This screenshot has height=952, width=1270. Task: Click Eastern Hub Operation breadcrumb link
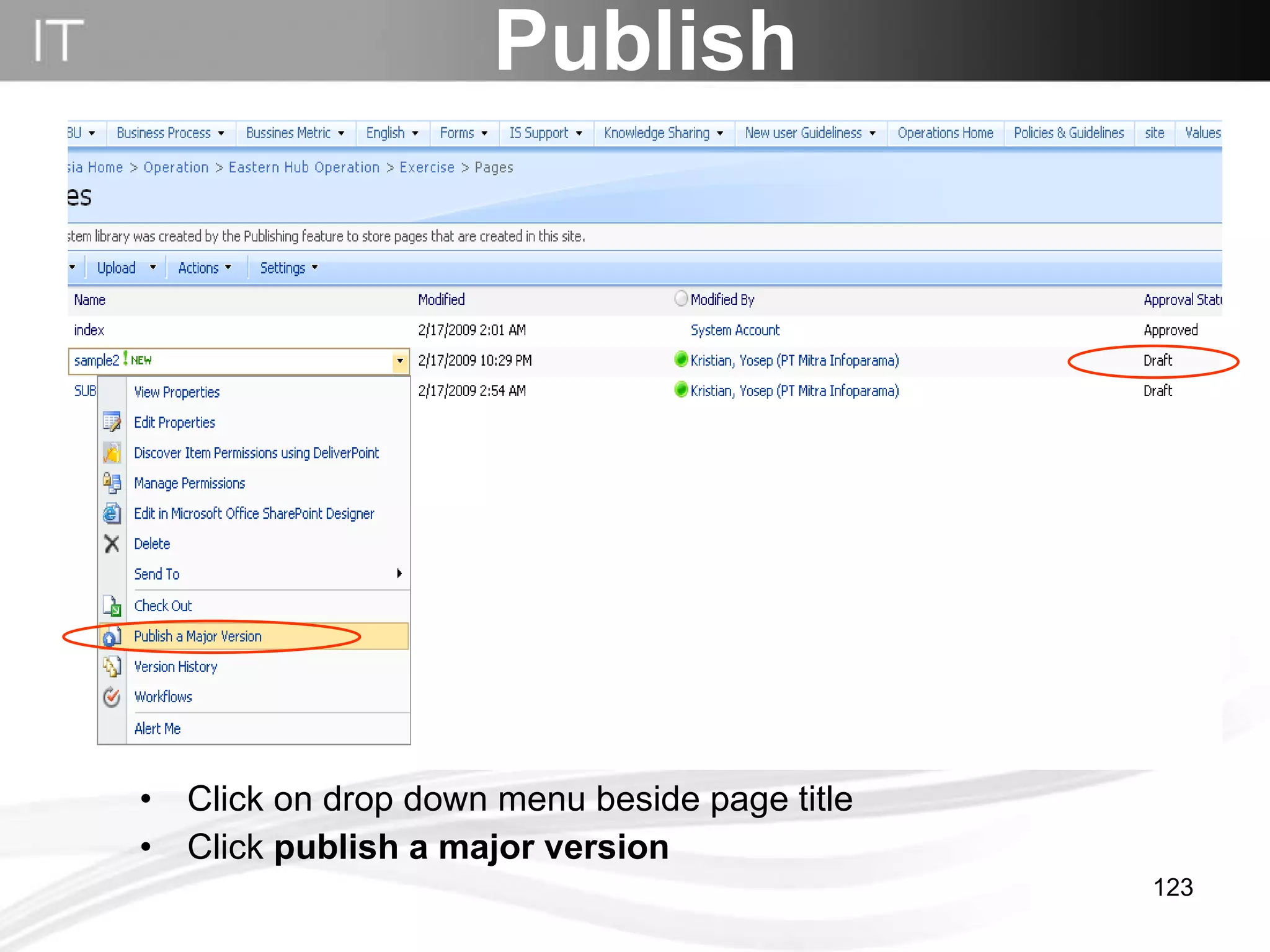[x=304, y=167]
